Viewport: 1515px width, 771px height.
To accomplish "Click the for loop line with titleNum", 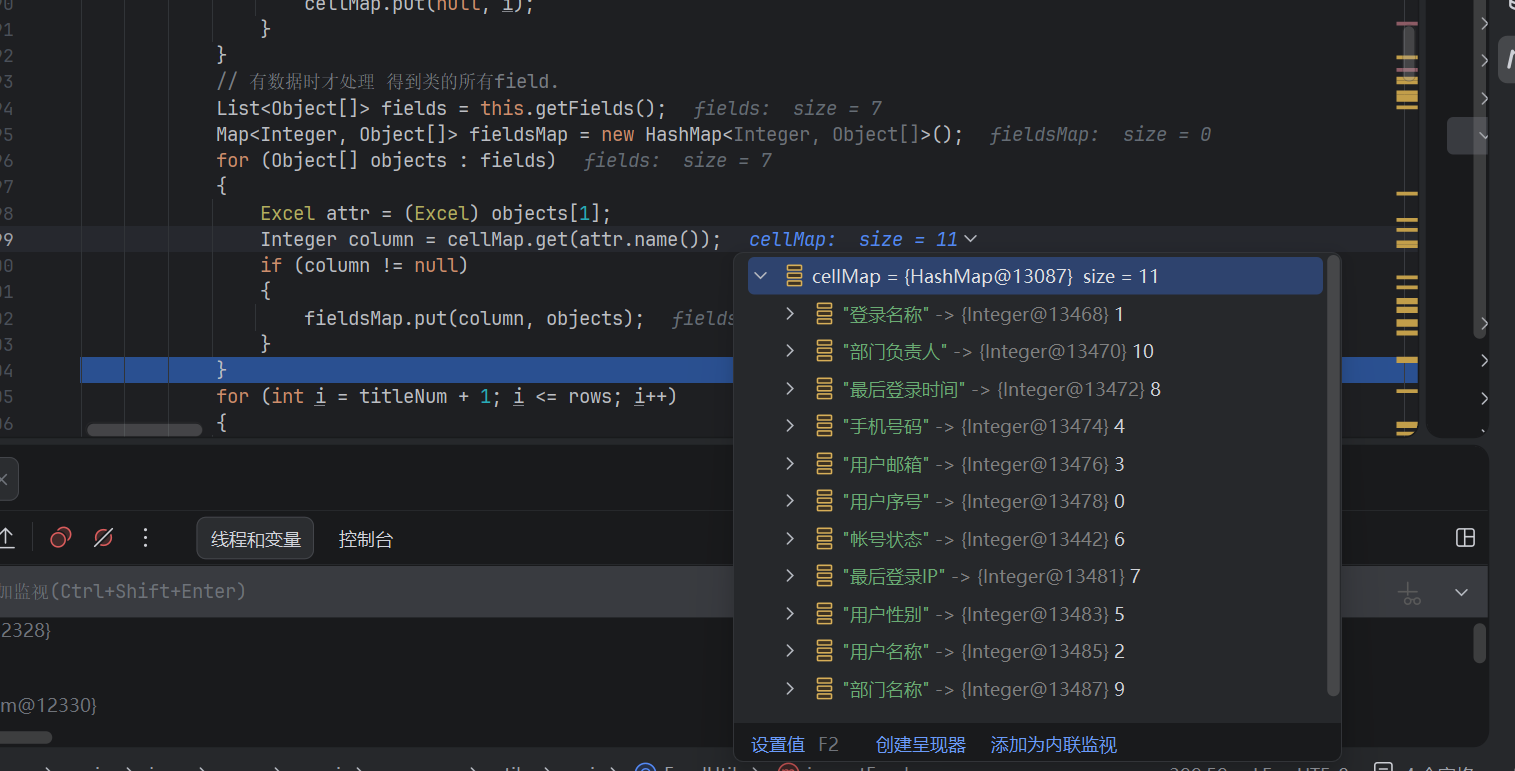I will pyautogui.click(x=446, y=396).
